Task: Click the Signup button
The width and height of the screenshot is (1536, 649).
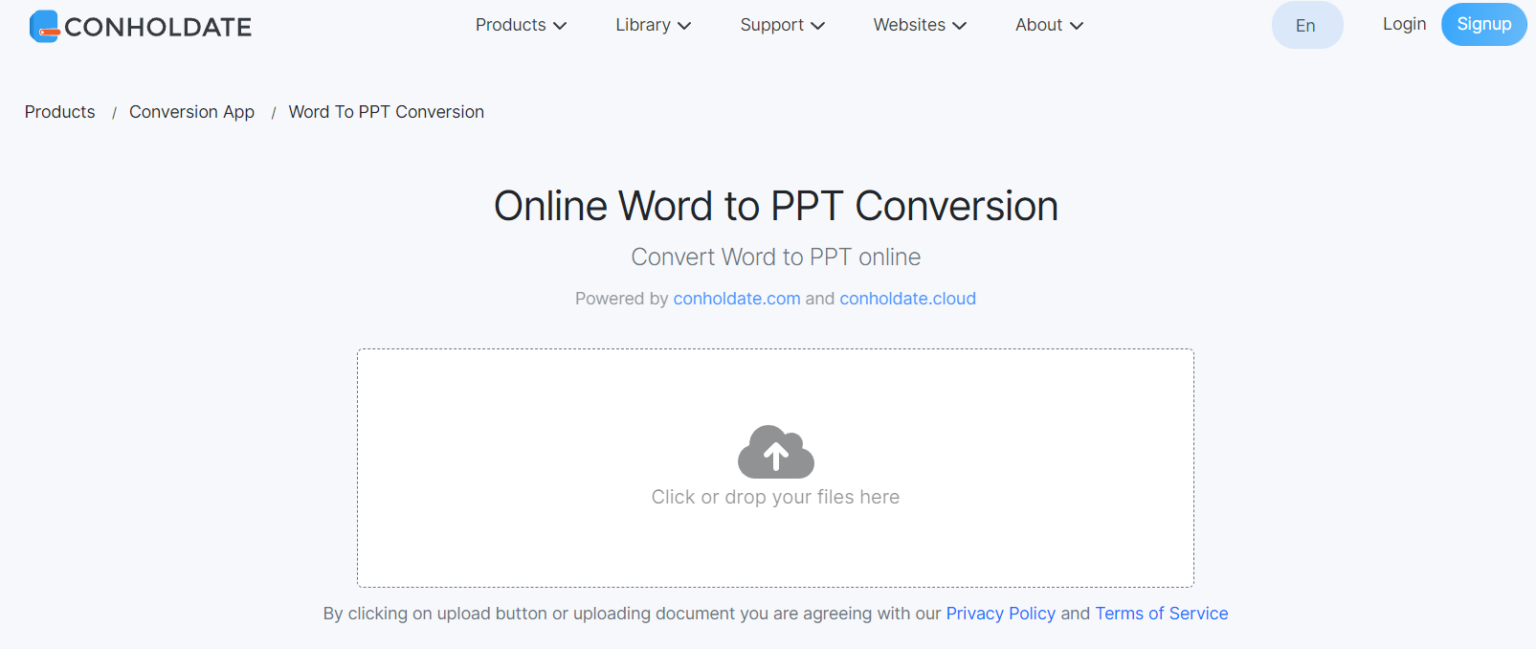Action: pos(1484,24)
